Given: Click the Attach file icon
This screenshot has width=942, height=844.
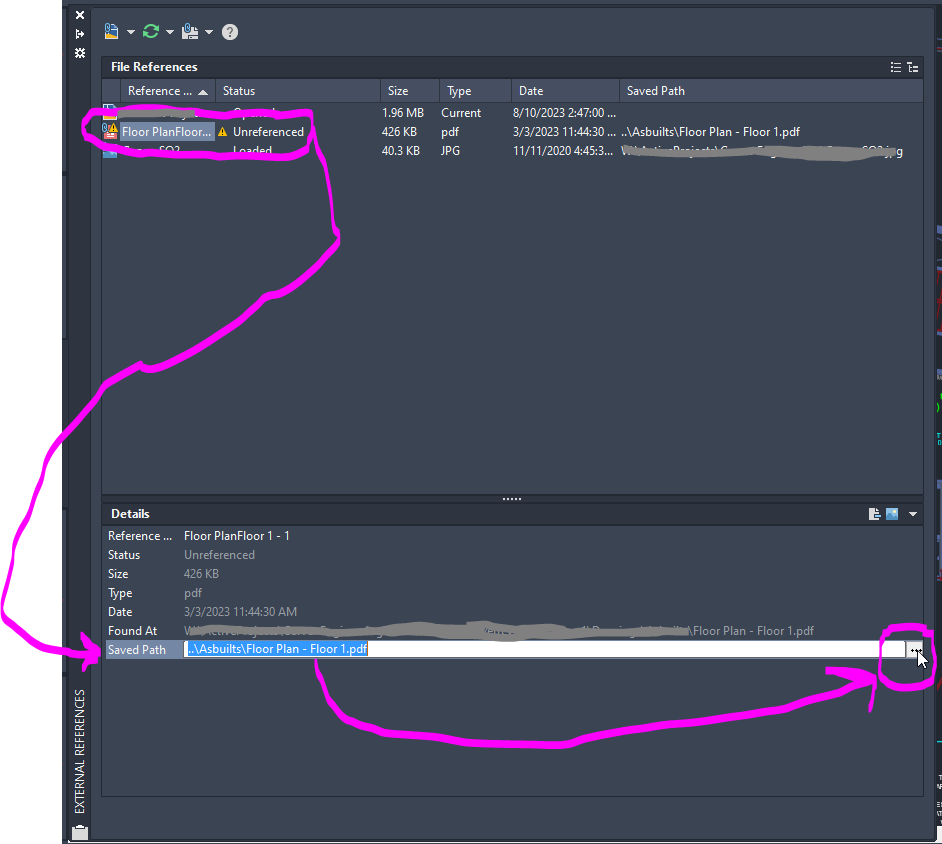Looking at the screenshot, I should click(x=111, y=31).
